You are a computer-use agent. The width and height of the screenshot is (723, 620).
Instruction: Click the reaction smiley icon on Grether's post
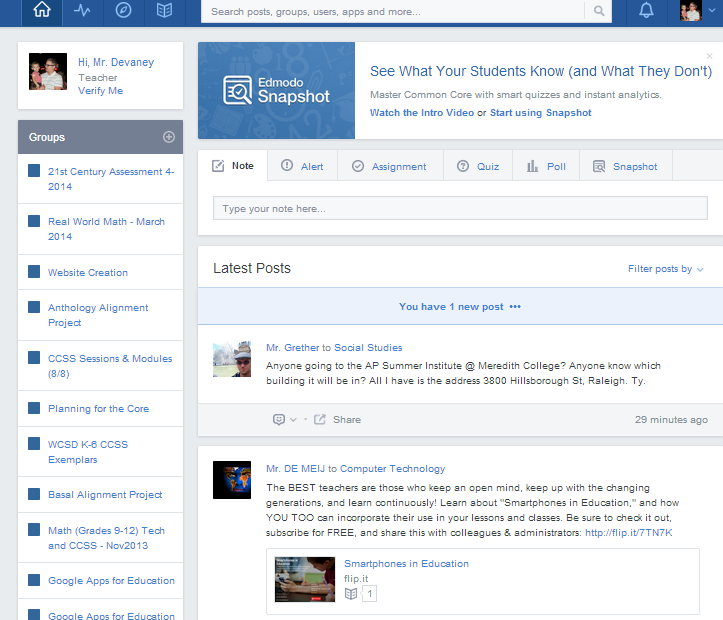[279, 419]
